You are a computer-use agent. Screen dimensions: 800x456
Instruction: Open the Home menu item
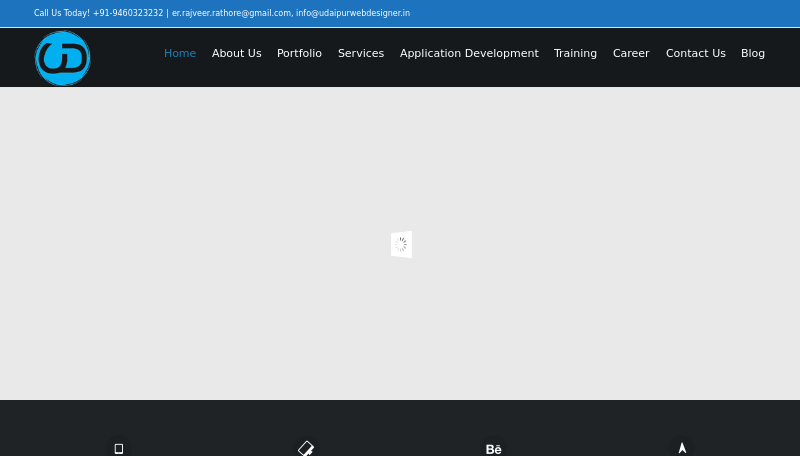pyautogui.click(x=180, y=53)
